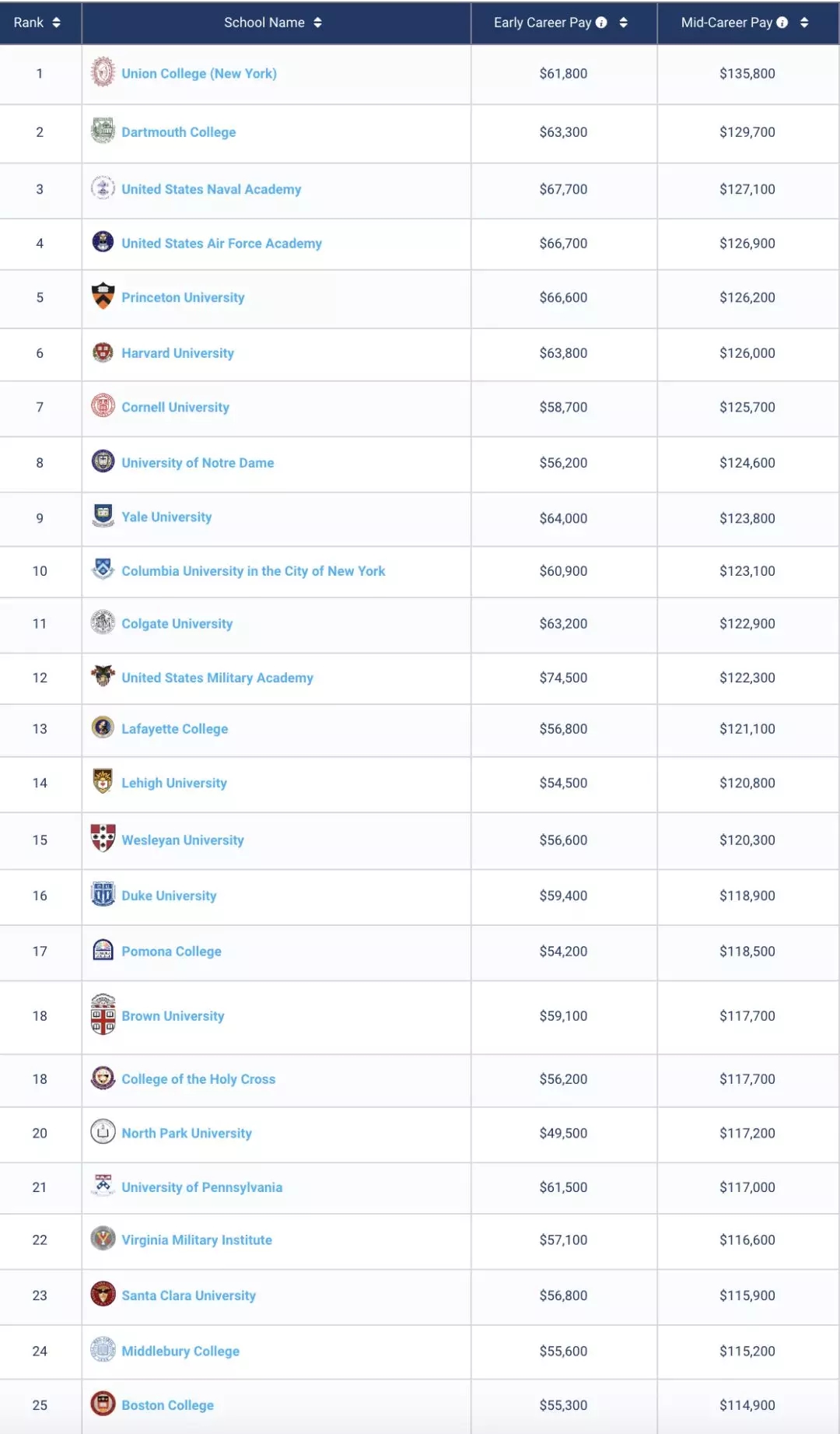Click the Wesleyan University shield logo
Screen dimensions: 840x1434
103,838
